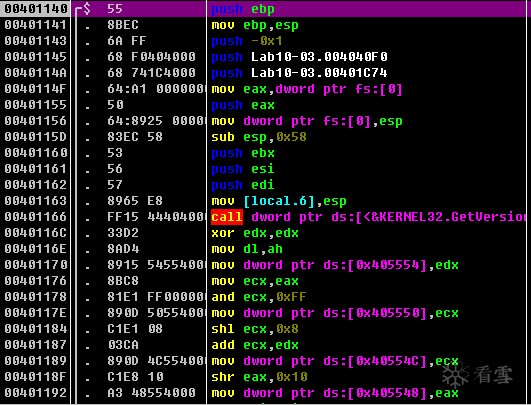The width and height of the screenshot is (531, 405).
Task: Click hex bytes '33D2'
Action: [x=123, y=233]
